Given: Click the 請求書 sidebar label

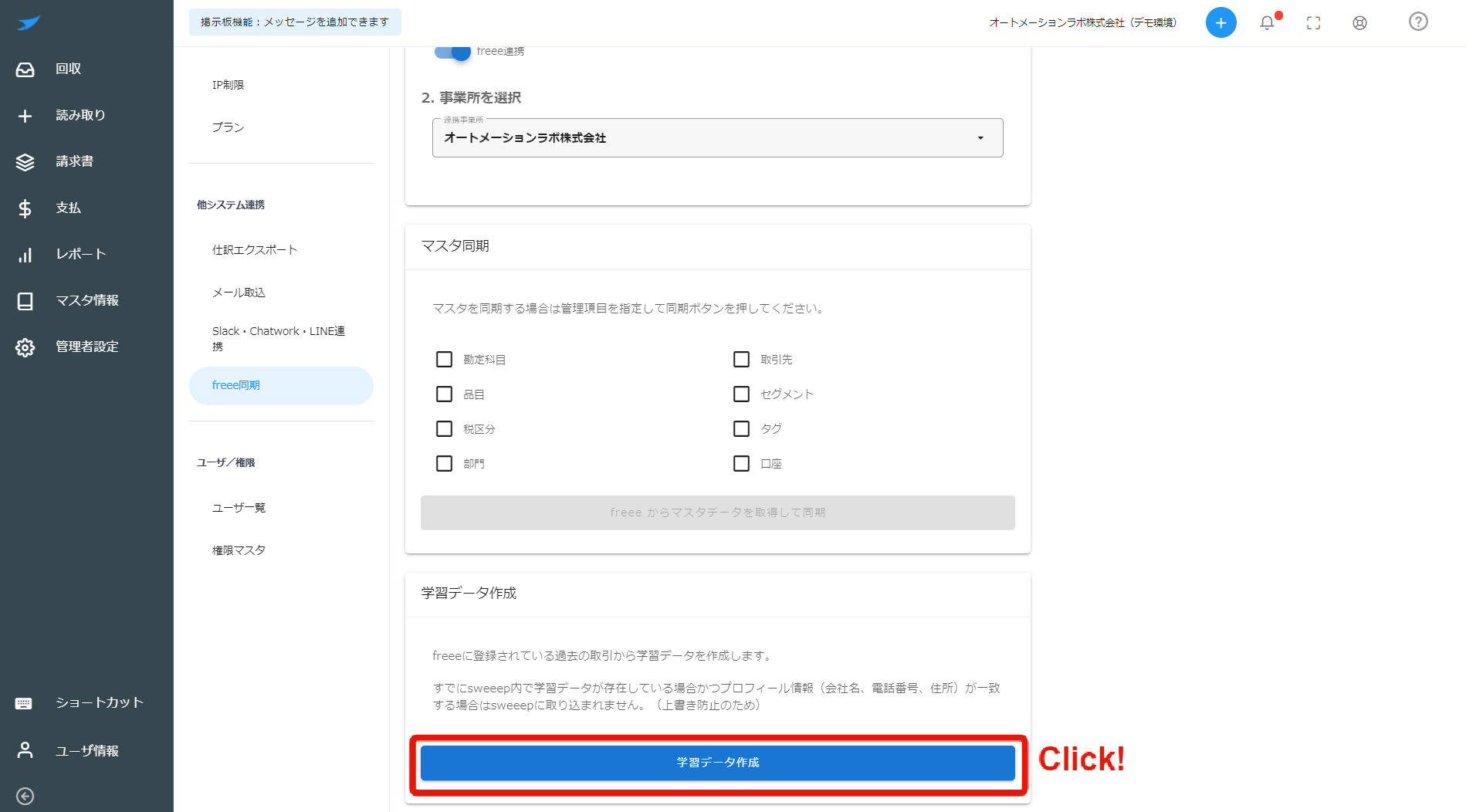Looking at the screenshot, I should [x=74, y=161].
